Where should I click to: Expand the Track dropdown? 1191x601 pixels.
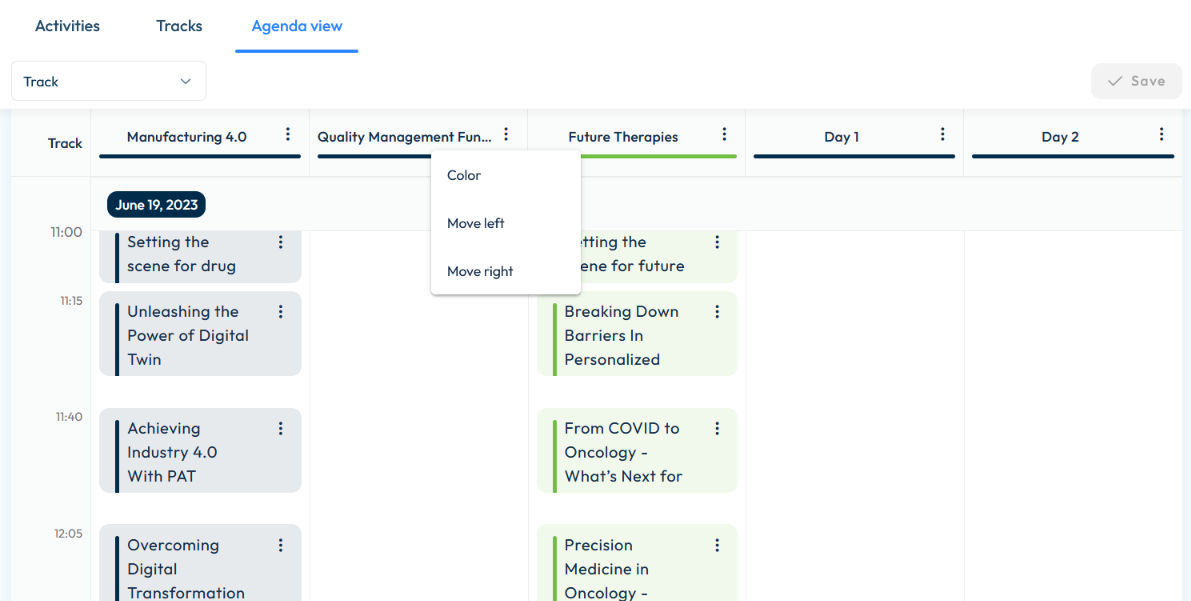pyautogui.click(x=108, y=81)
